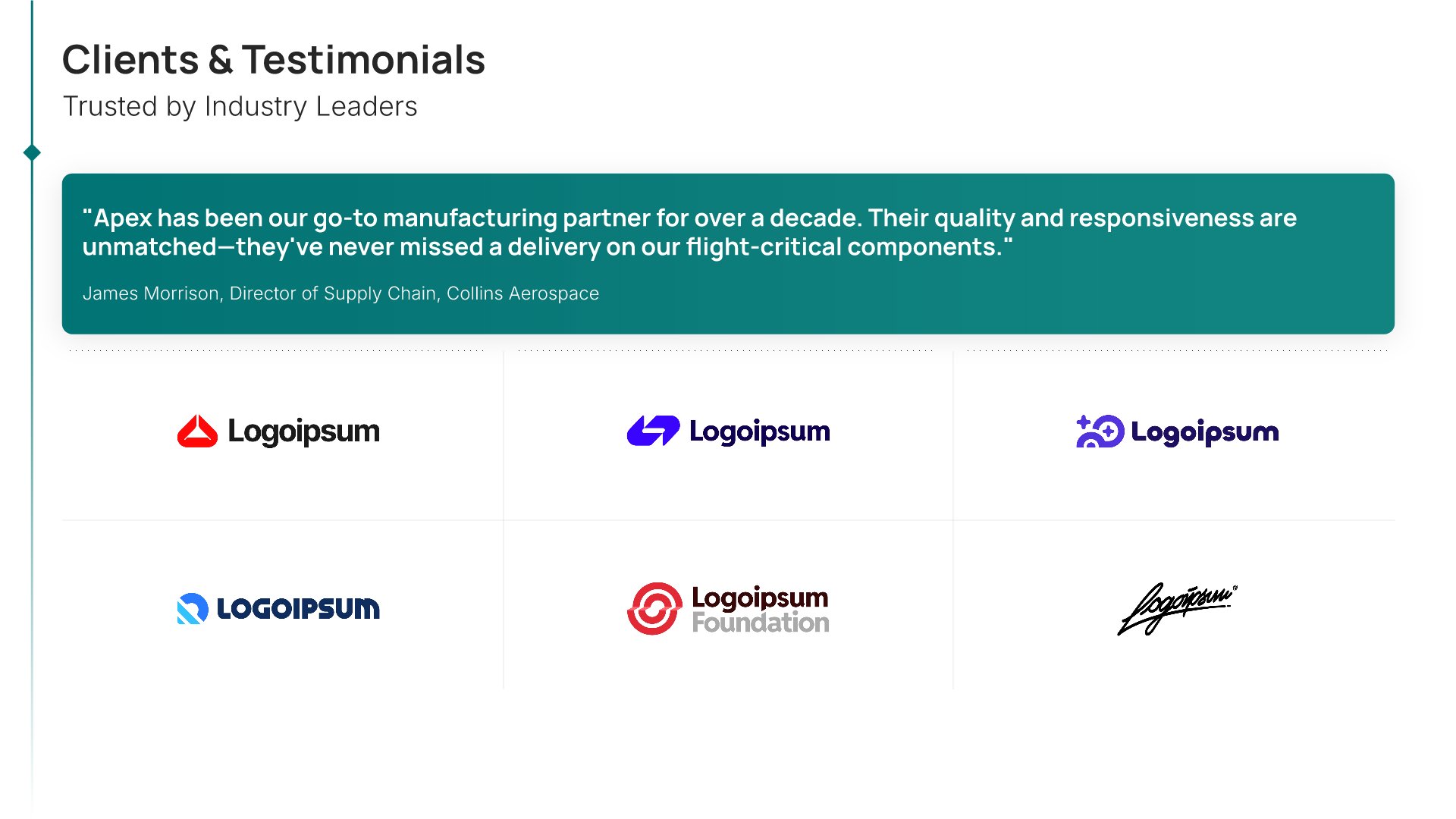Click the light-blue round Logoipsum icon
Screen dimensions: 1456x819
pyautogui.click(x=192, y=608)
